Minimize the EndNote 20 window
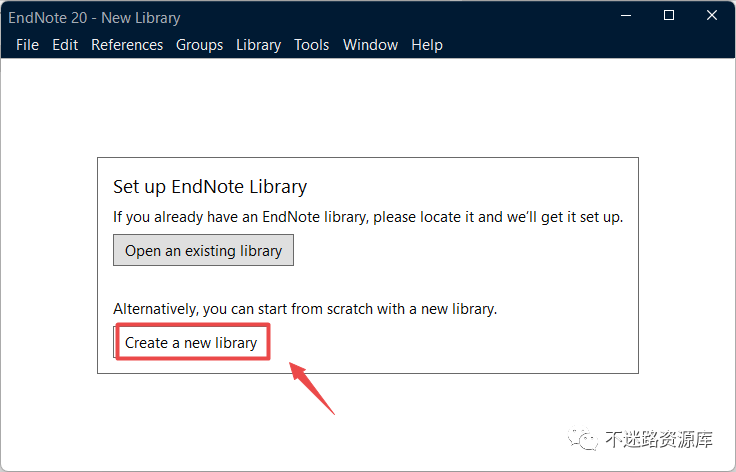Viewport: 736px width, 472px height. pos(626,16)
